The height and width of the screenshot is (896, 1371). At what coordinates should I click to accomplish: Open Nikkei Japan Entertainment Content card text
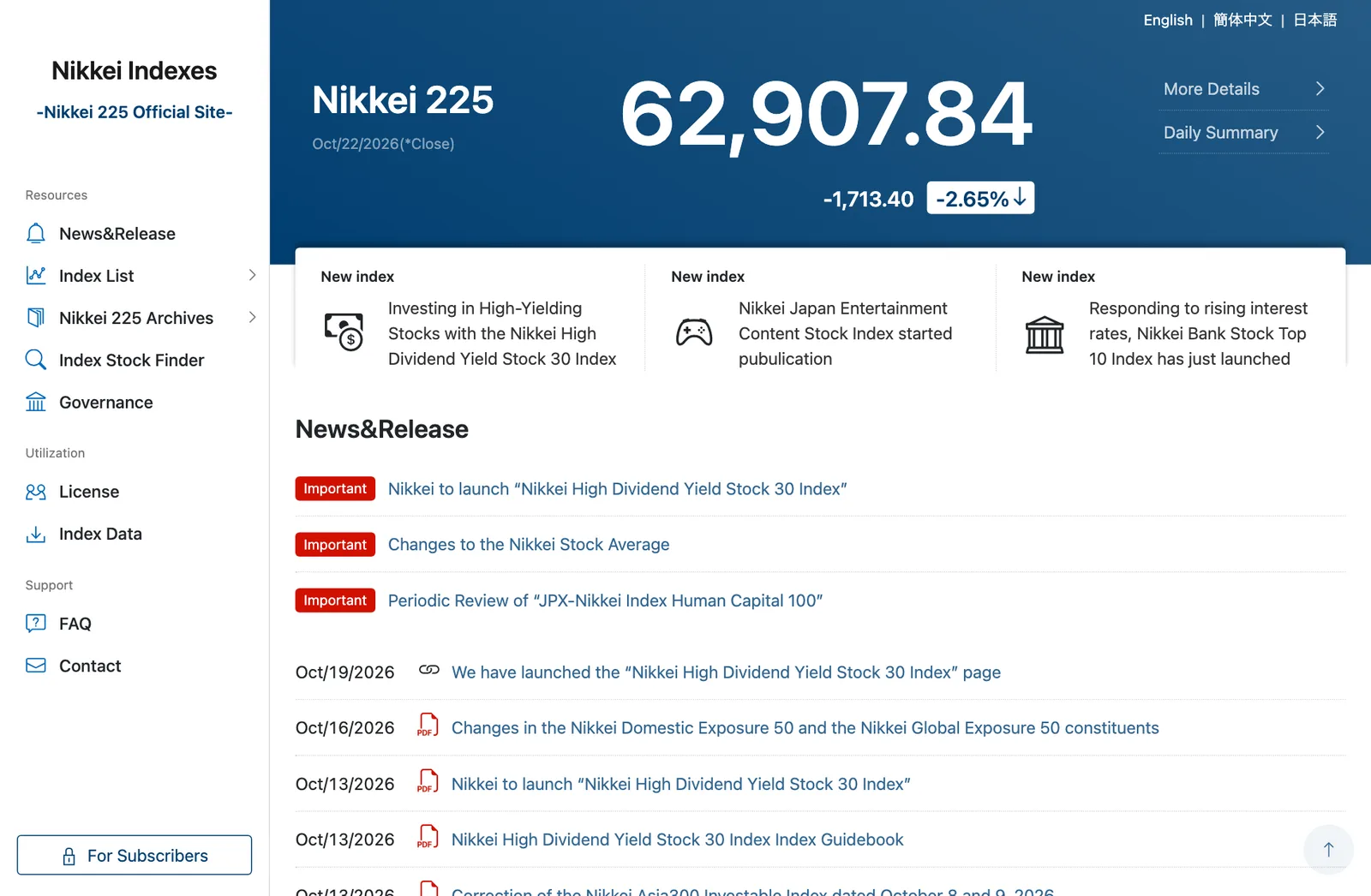846,333
